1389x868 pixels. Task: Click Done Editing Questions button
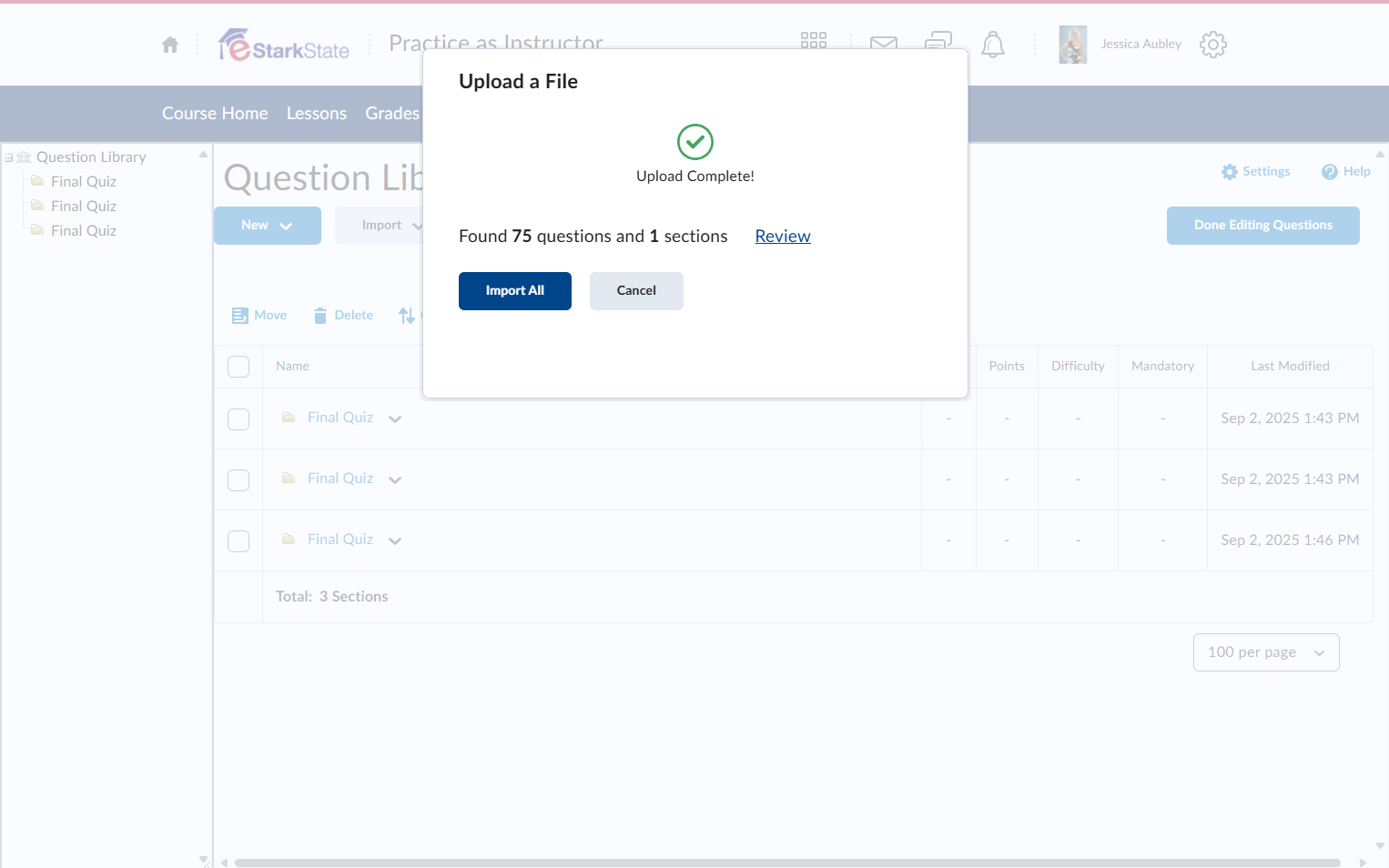(x=1263, y=226)
